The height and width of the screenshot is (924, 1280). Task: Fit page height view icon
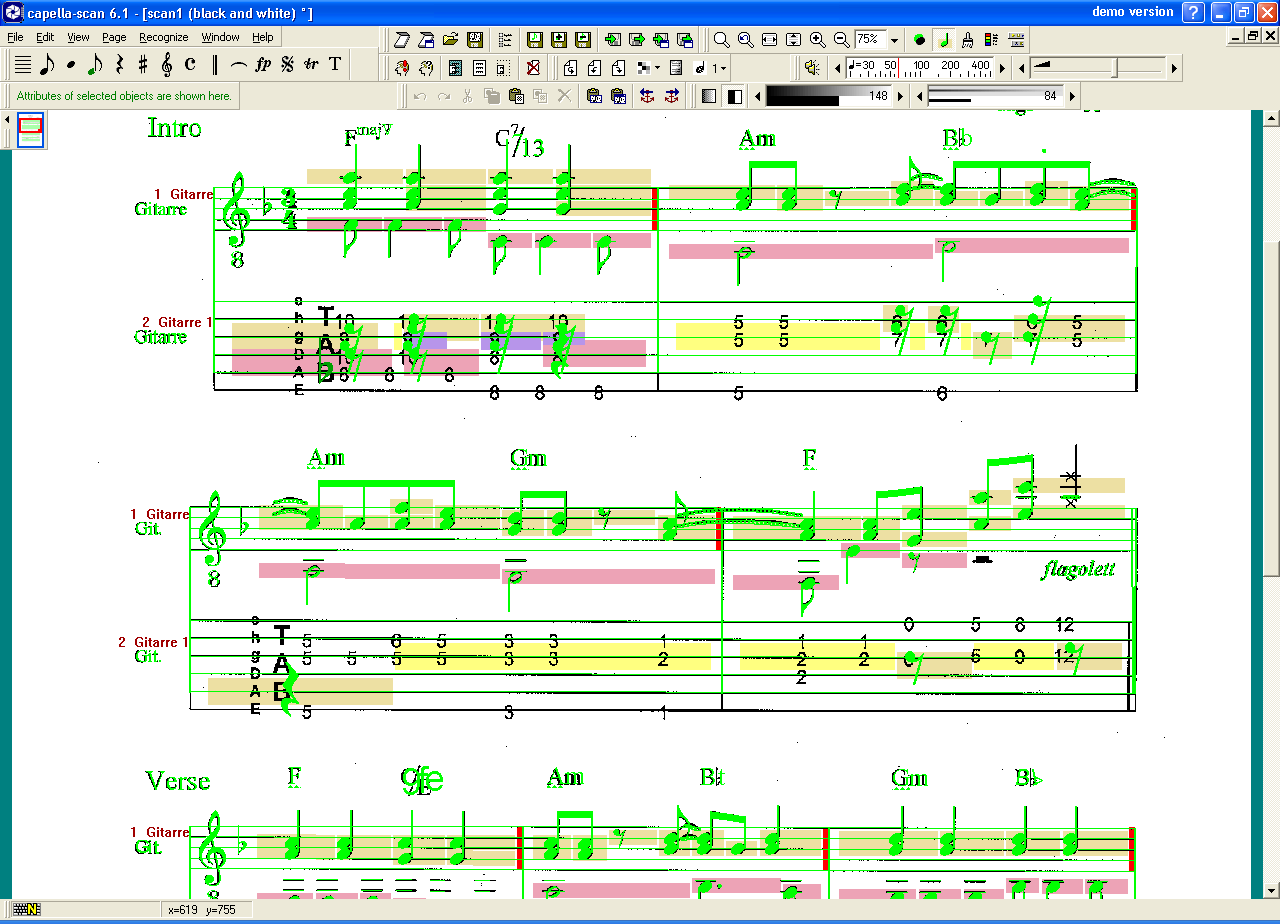pos(793,40)
